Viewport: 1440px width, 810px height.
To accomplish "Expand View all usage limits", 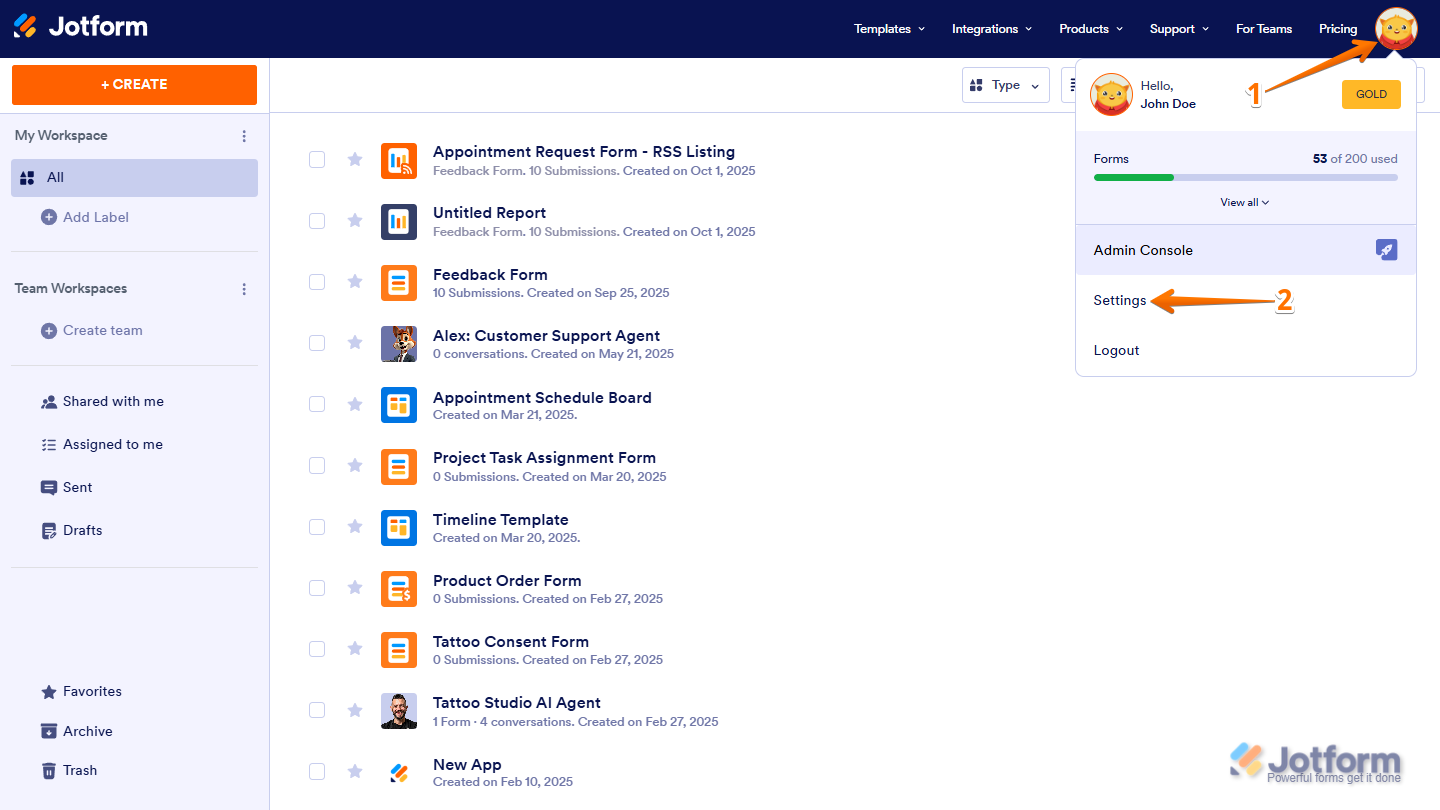I will click(x=1245, y=202).
